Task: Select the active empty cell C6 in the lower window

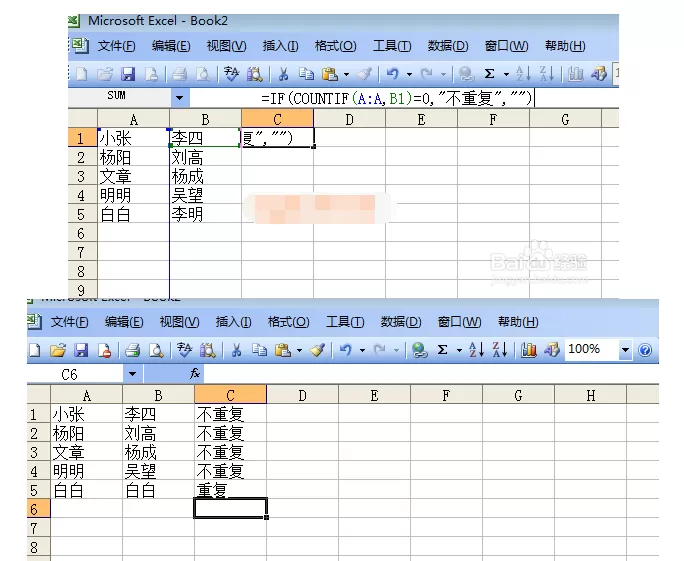Action: coord(230,508)
